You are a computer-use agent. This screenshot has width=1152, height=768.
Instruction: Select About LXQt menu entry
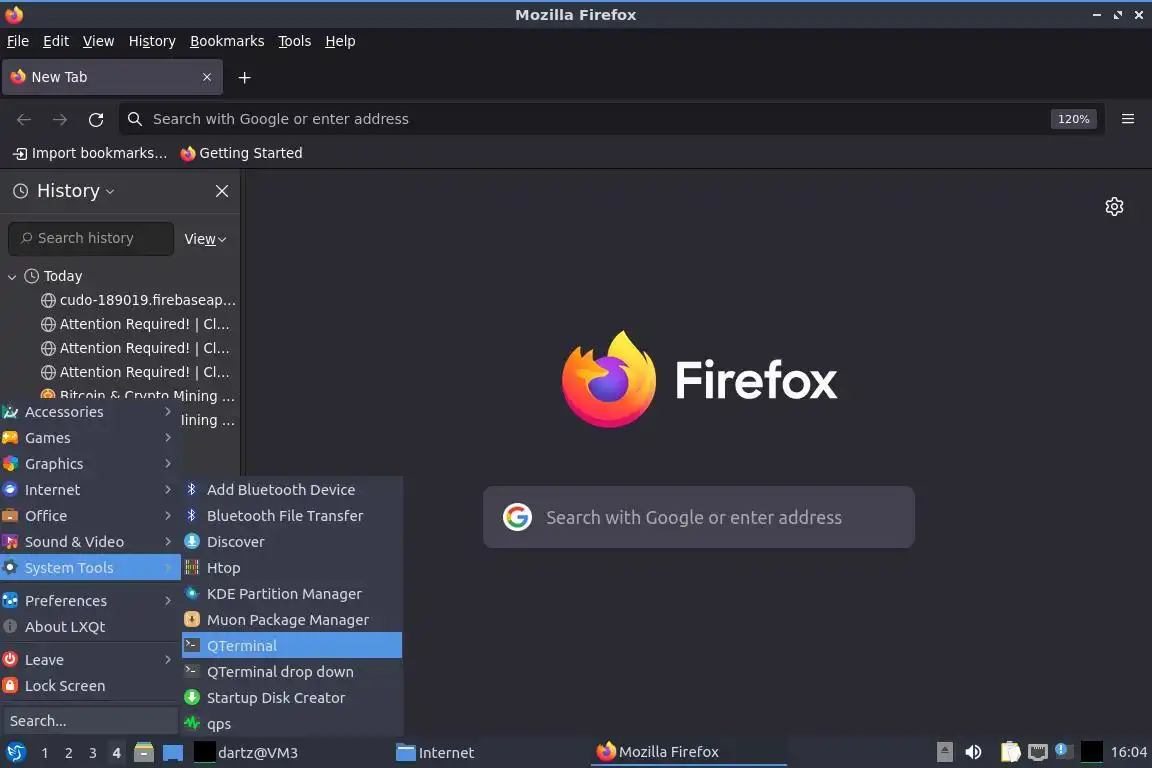90,627
